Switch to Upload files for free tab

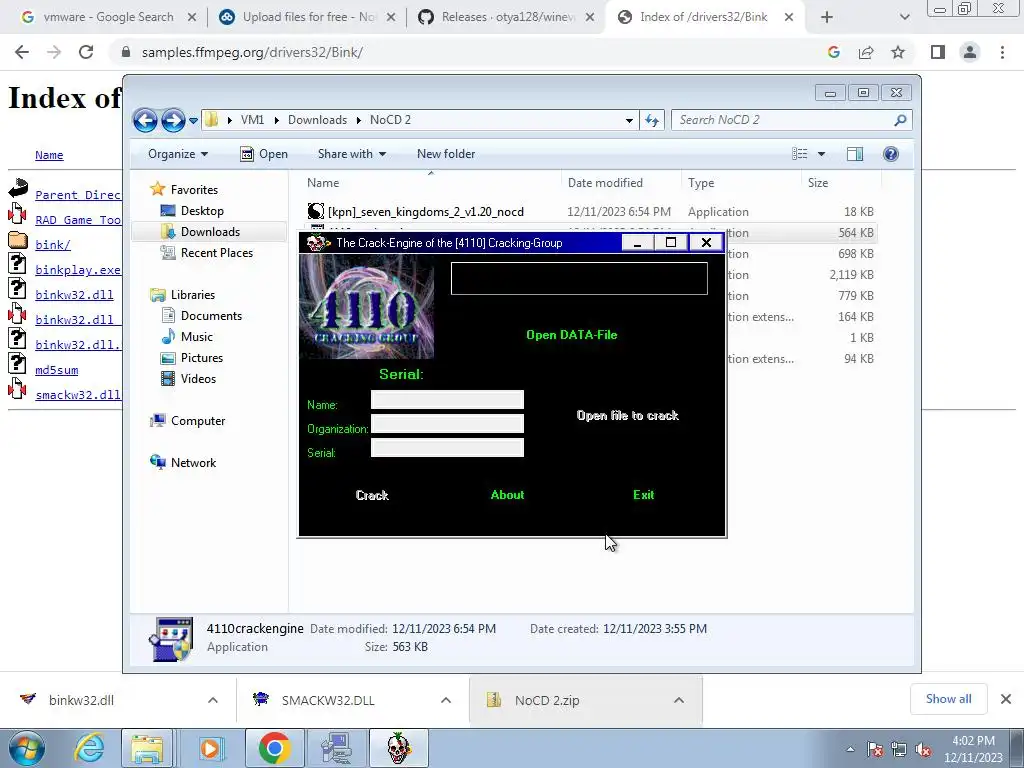click(x=306, y=18)
